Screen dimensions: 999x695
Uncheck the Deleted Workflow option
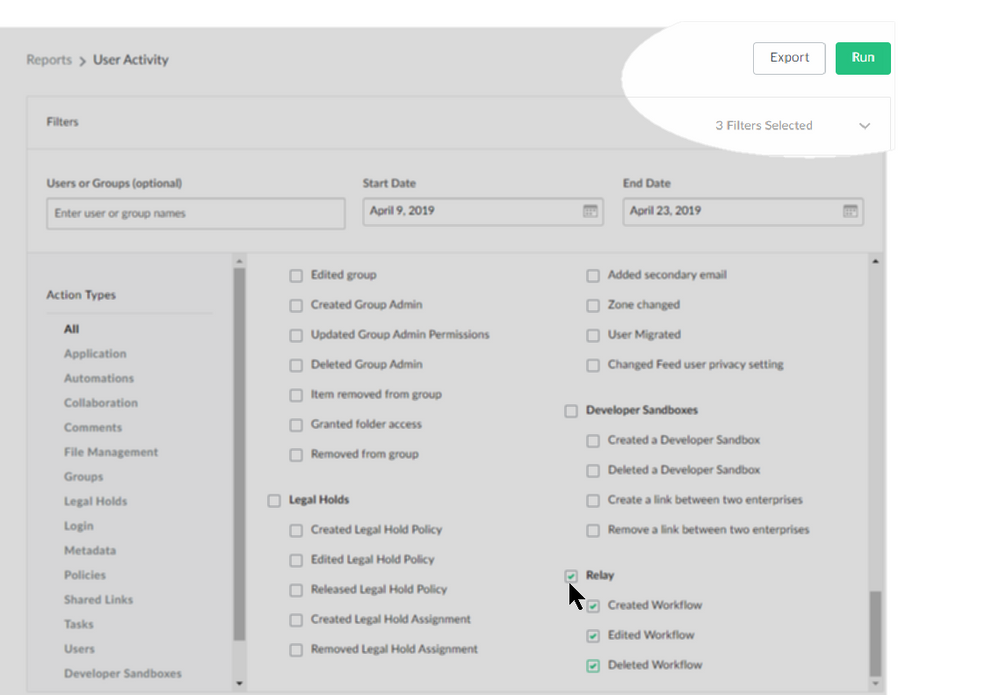click(x=593, y=664)
